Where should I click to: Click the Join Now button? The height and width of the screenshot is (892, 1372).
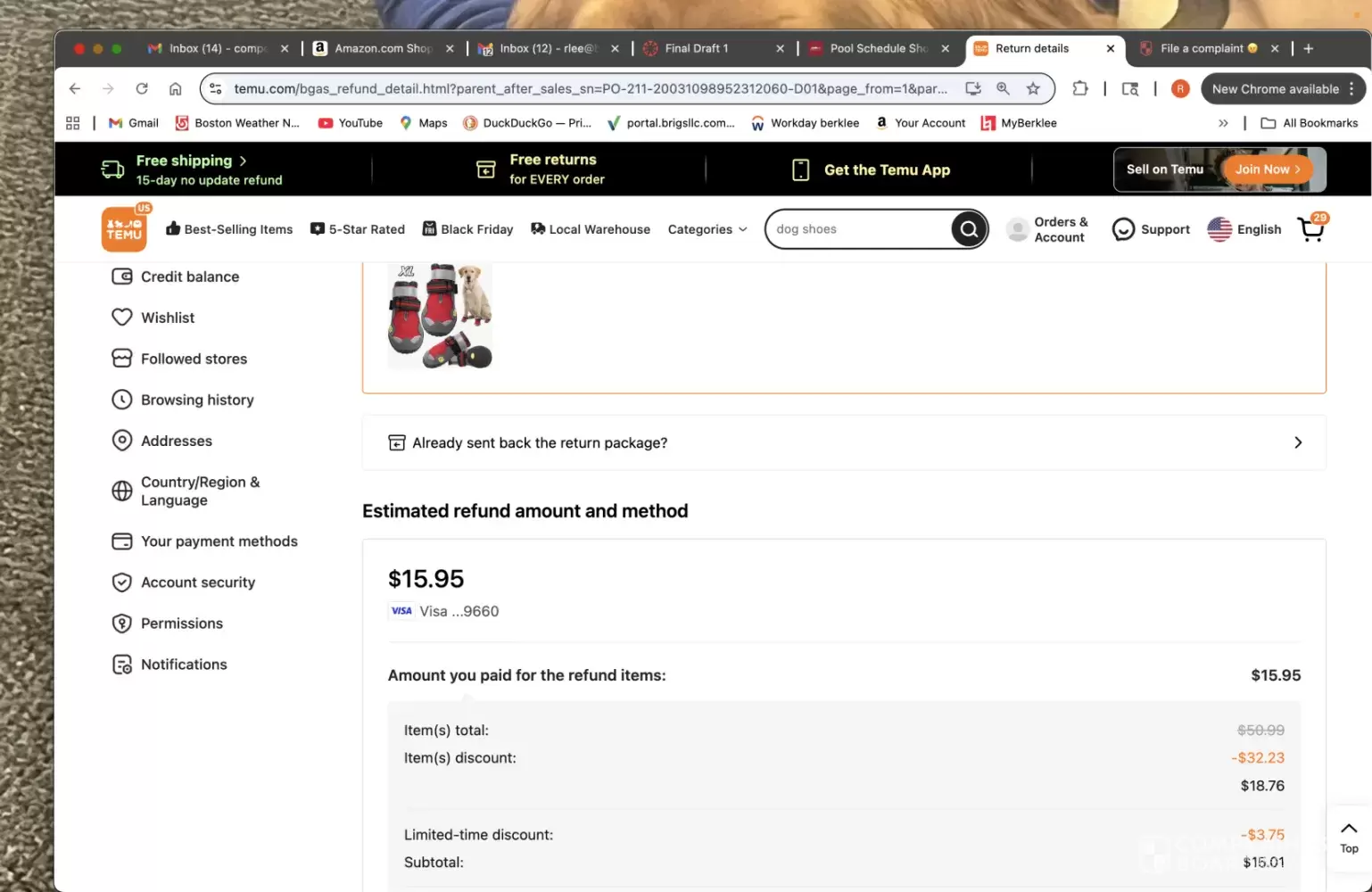click(x=1267, y=169)
